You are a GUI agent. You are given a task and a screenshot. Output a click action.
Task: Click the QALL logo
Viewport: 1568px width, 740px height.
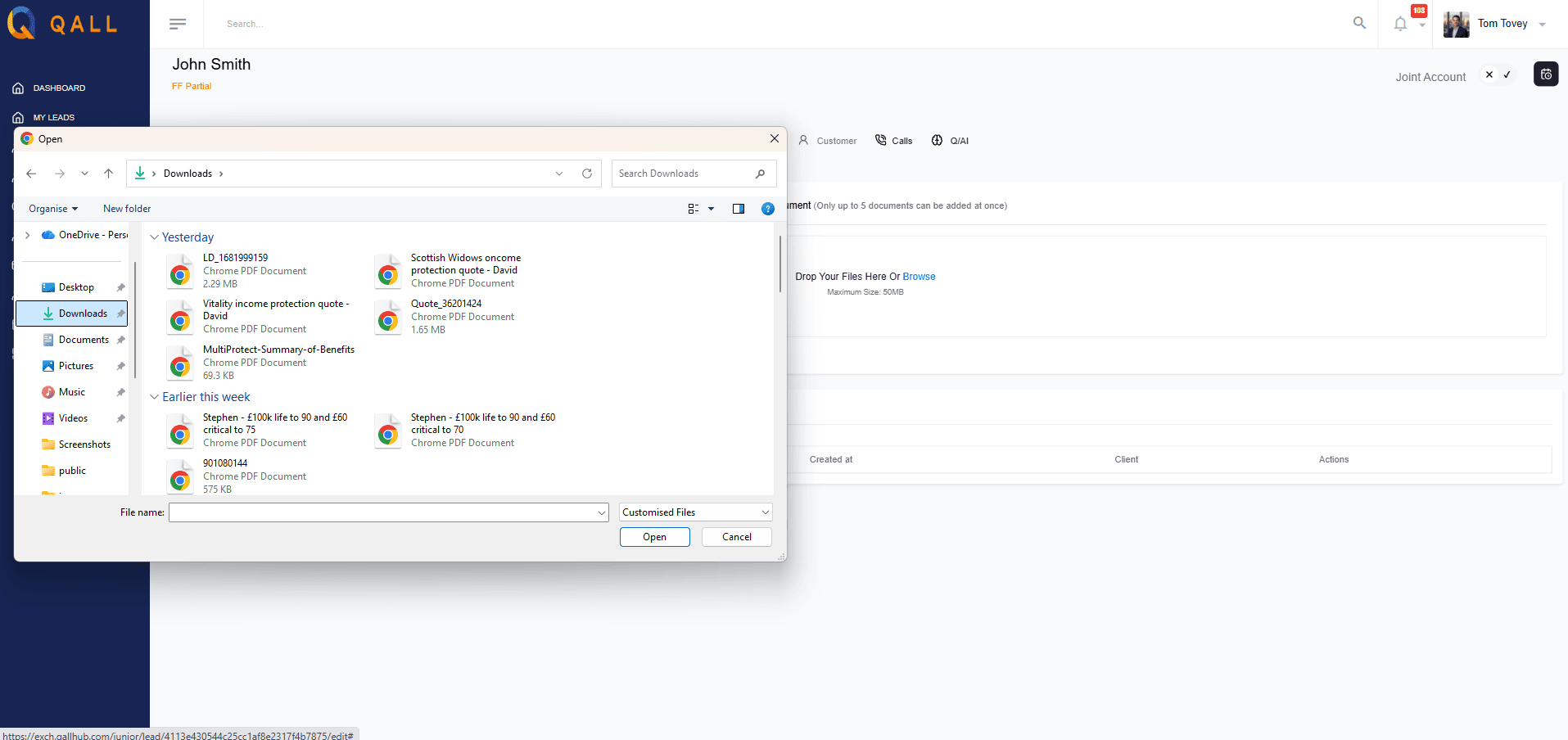coord(63,24)
